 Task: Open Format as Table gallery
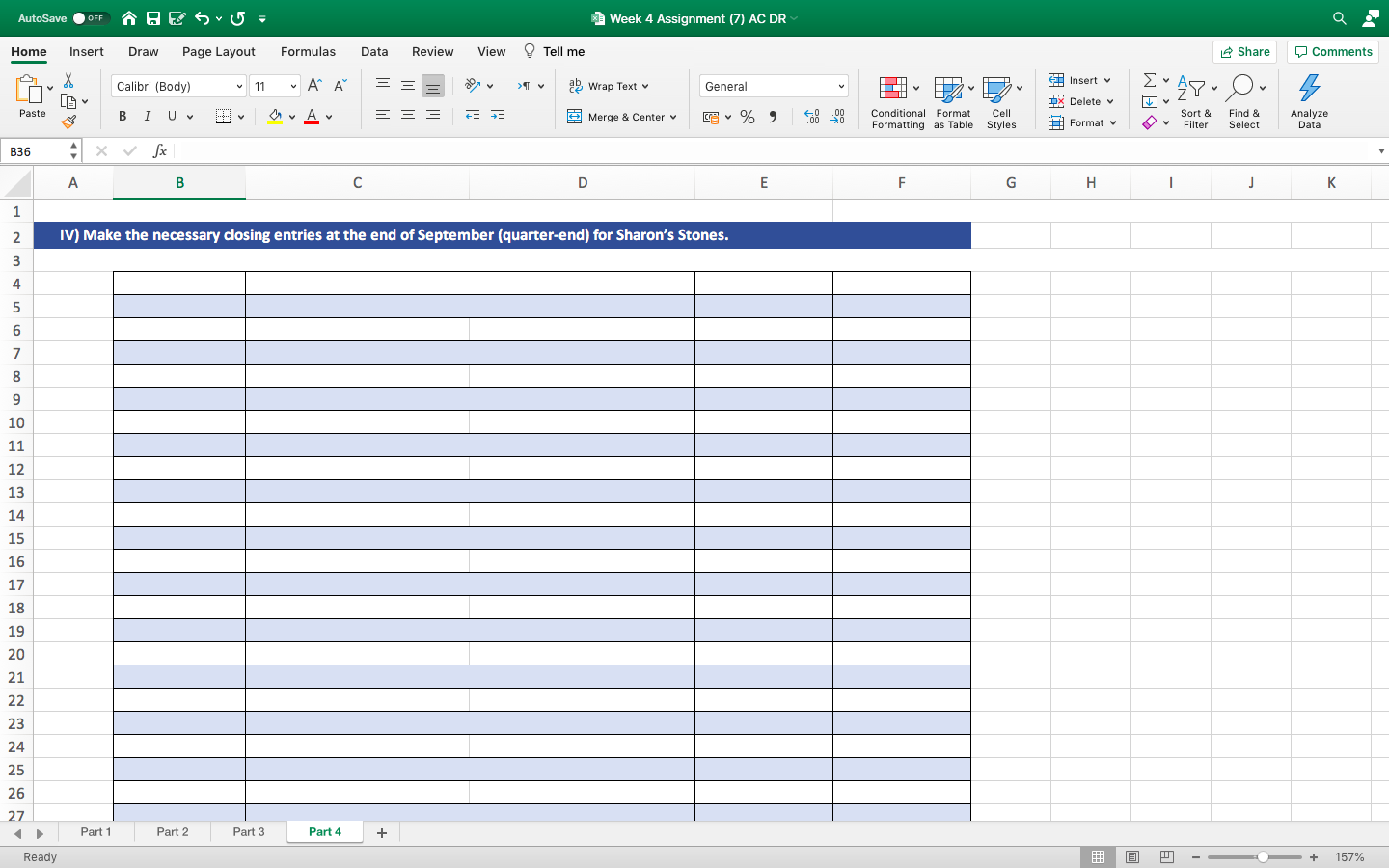tap(953, 103)
